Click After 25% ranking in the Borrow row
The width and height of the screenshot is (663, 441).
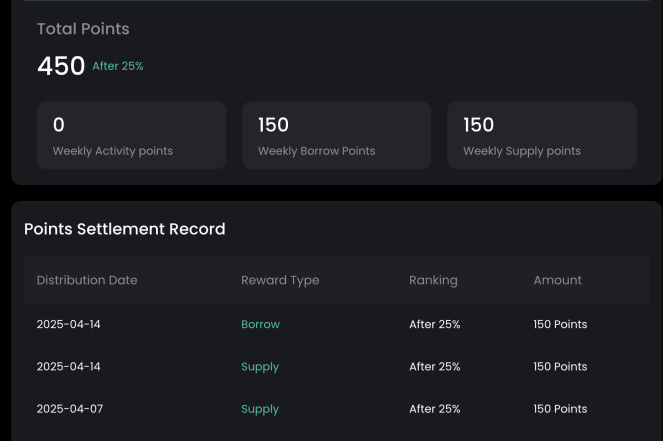coord(435,324)
